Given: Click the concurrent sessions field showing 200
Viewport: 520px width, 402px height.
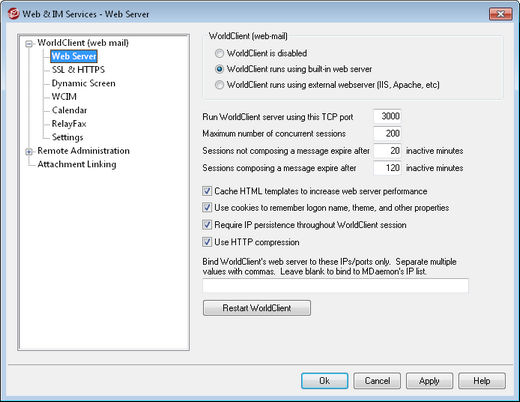Looking at the screenshot, I should pyautogui.click(x=387, y=133).
